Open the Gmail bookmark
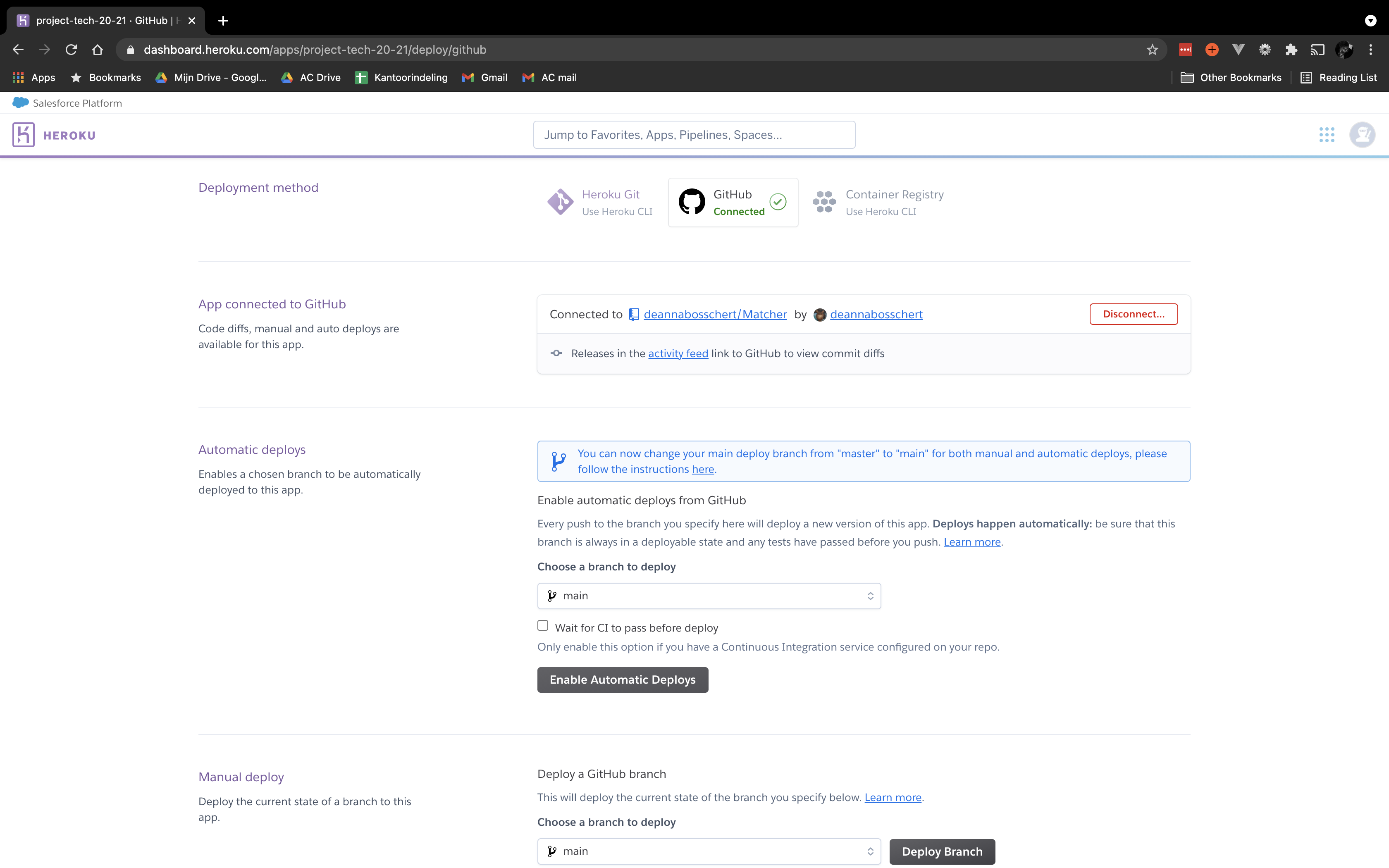1389x868 pixels. 484,78
